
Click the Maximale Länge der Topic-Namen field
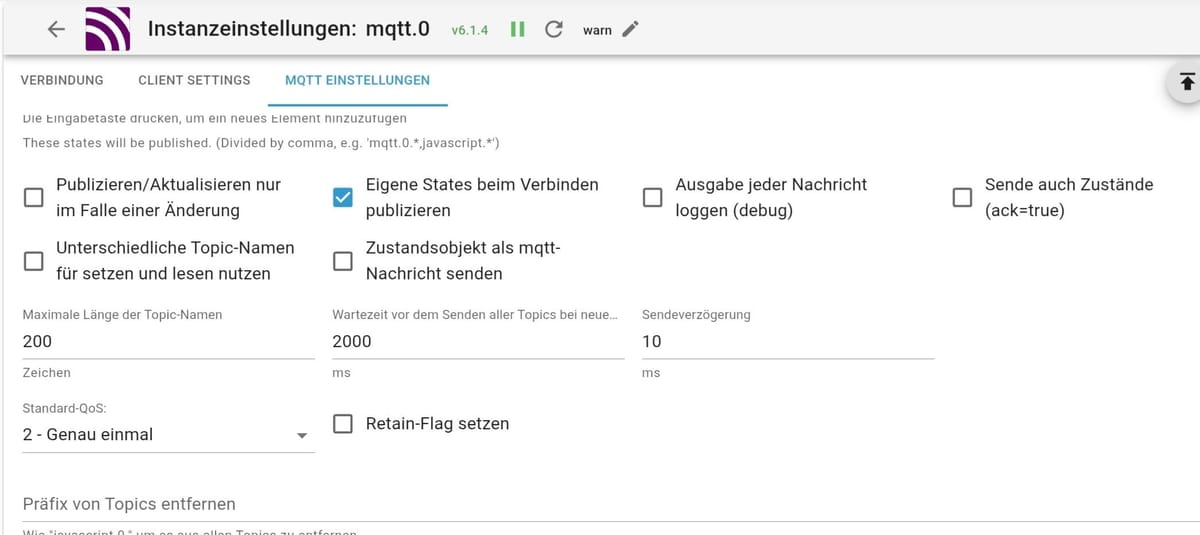click(168, 341)
